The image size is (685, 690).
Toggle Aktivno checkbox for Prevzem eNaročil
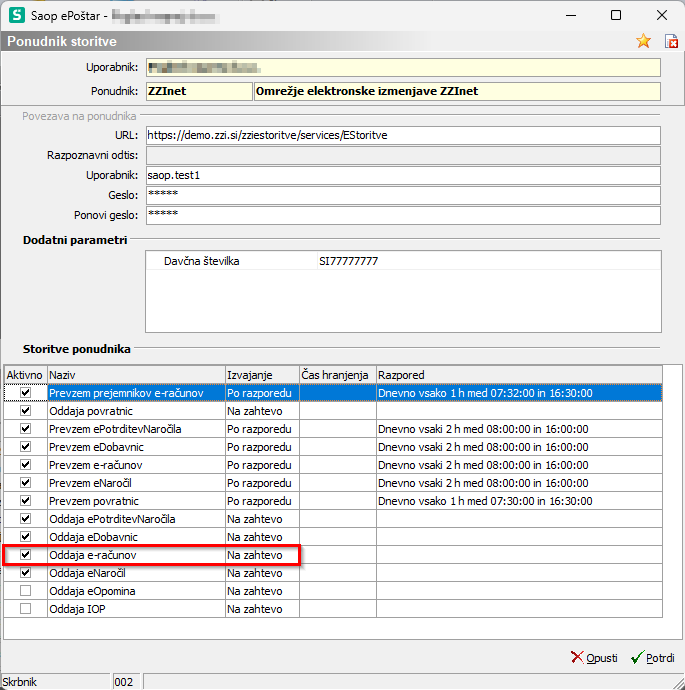click(x=26, y=483)
